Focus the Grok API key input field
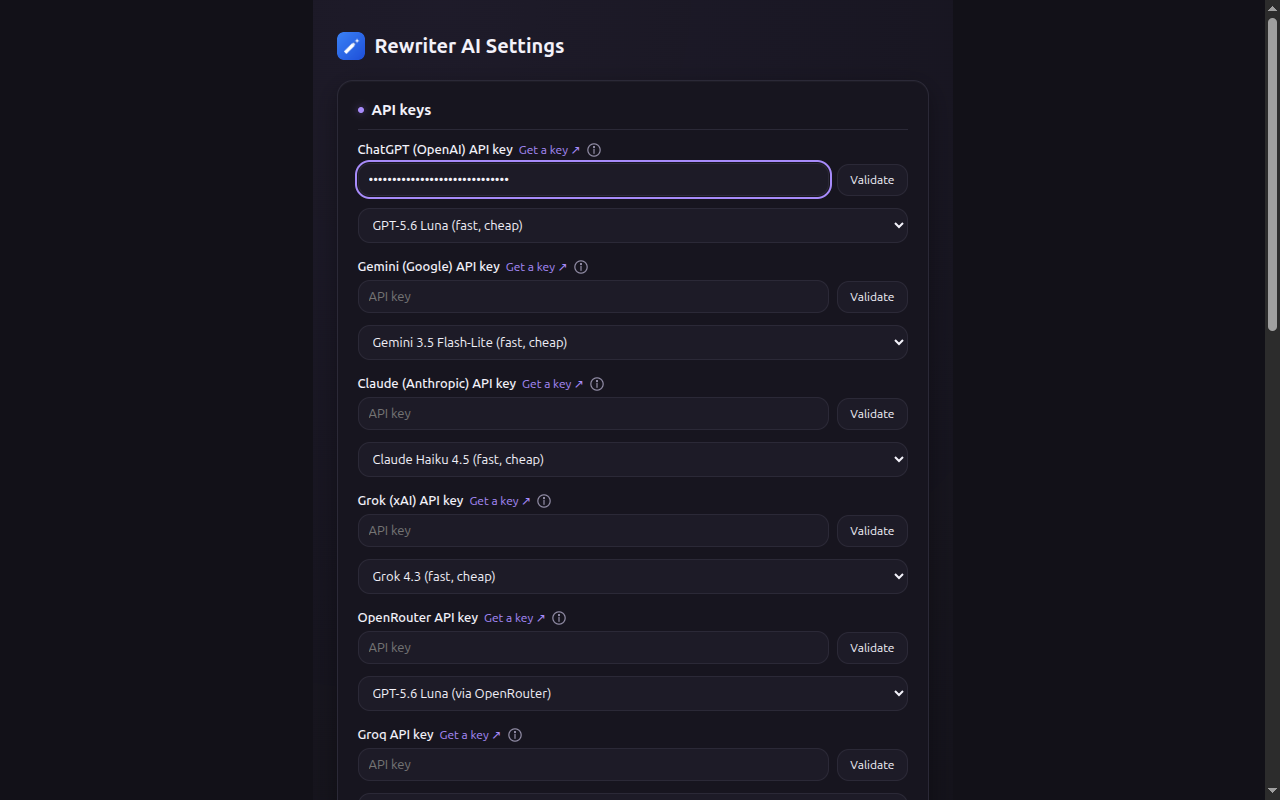Viewport: 1280px width, 800px height. (593, 531)
